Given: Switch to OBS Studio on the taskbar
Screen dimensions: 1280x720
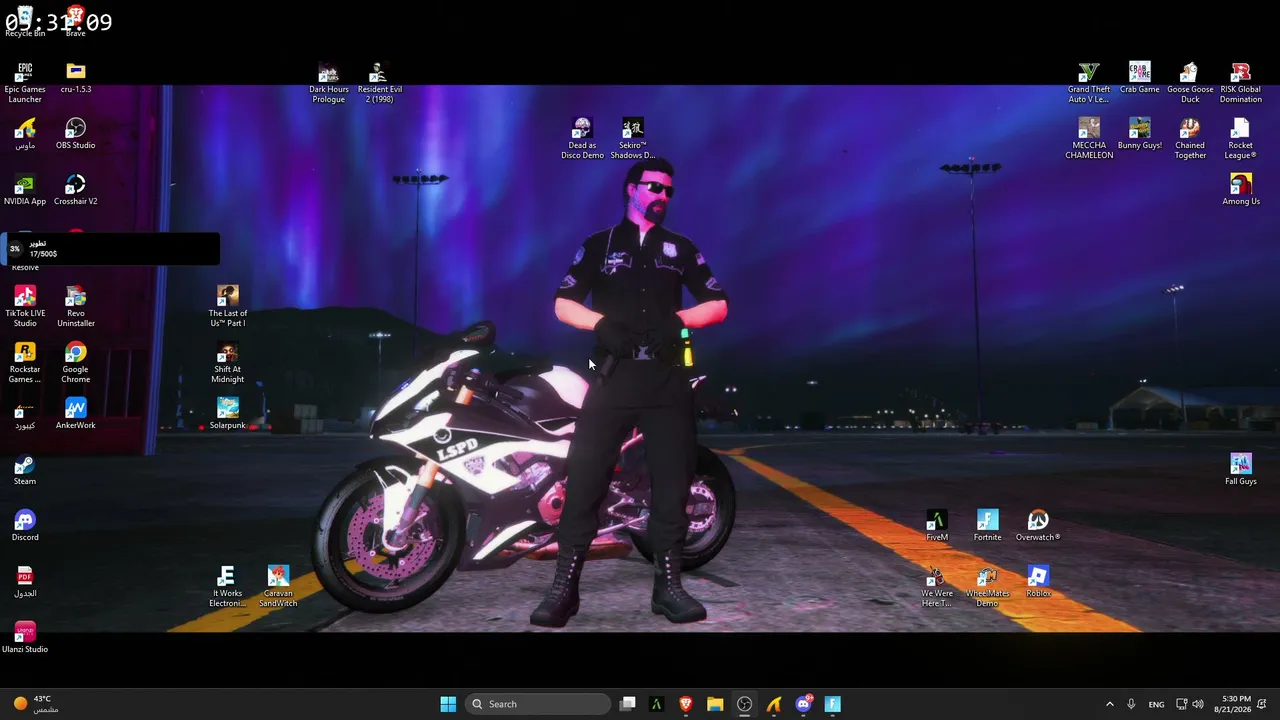Looking at the screenshot, I should 745,704.
